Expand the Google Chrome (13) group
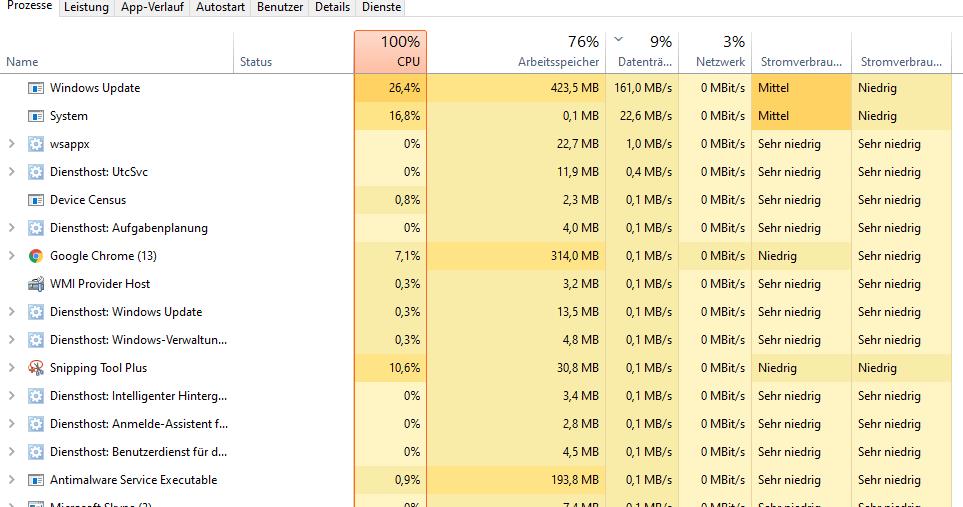The image size is (963, 507). pyautogui.click(x=11, y=256)
